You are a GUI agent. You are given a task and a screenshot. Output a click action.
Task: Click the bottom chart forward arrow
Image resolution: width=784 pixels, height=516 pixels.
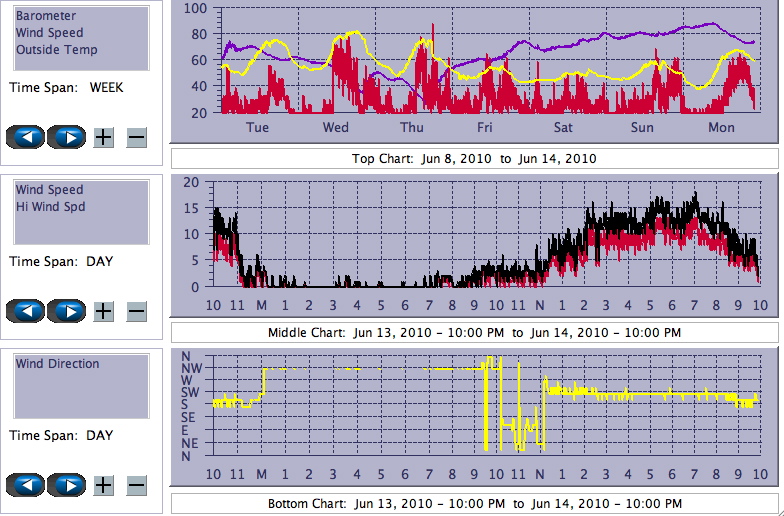click(x=66, y=485)
